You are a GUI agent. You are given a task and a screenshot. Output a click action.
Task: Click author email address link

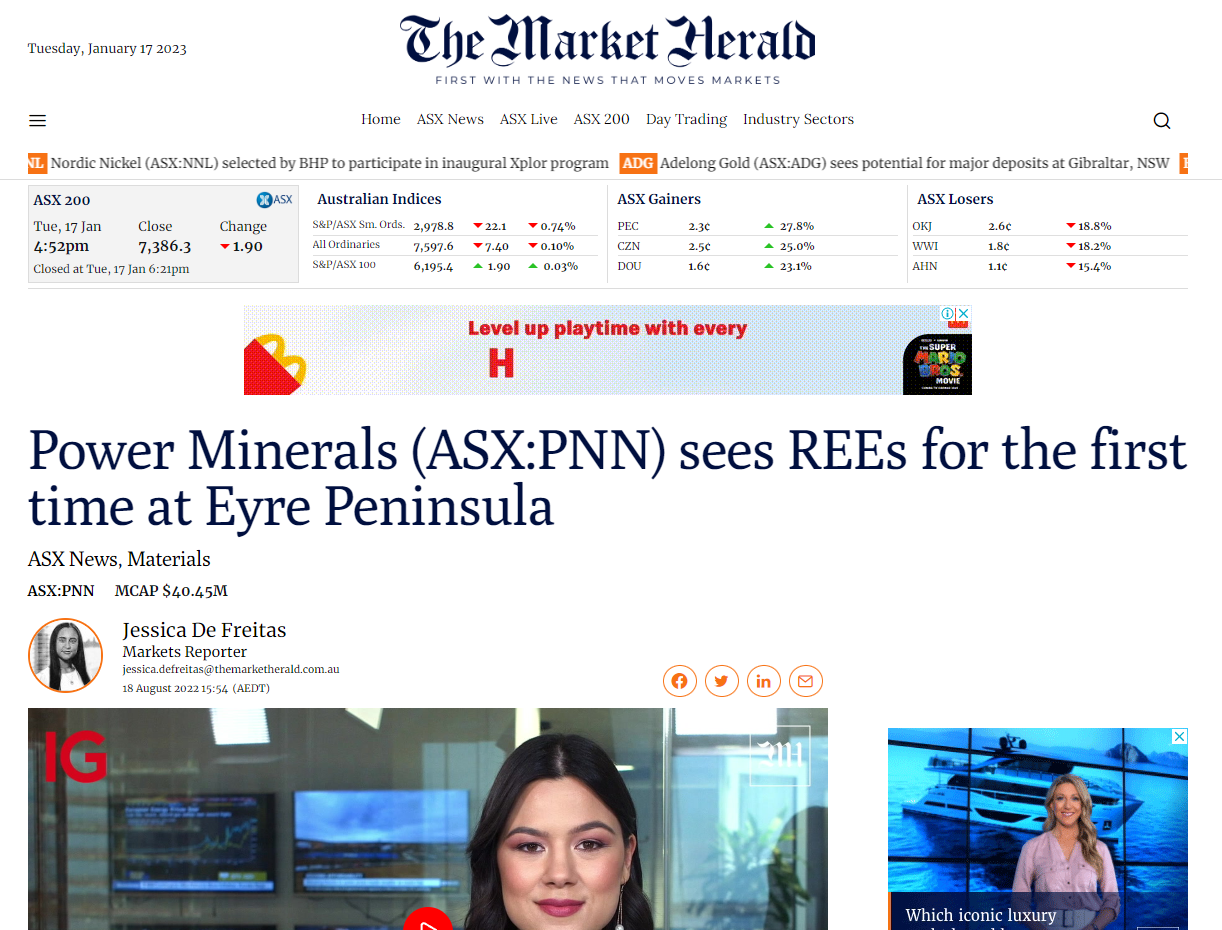pyautogui.click(x=231, y=669)
